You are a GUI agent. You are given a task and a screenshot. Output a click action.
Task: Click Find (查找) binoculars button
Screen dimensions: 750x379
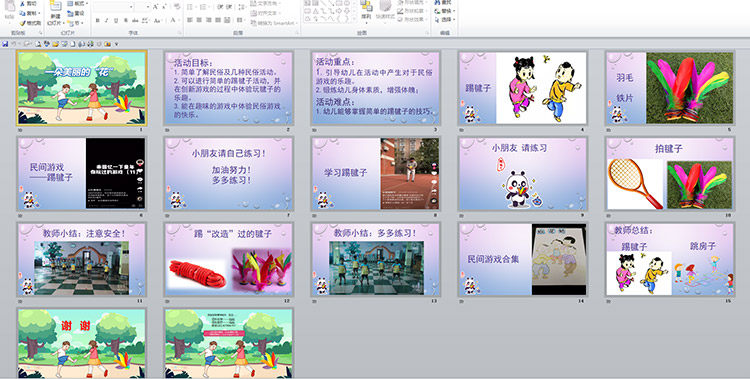[442, 2]
